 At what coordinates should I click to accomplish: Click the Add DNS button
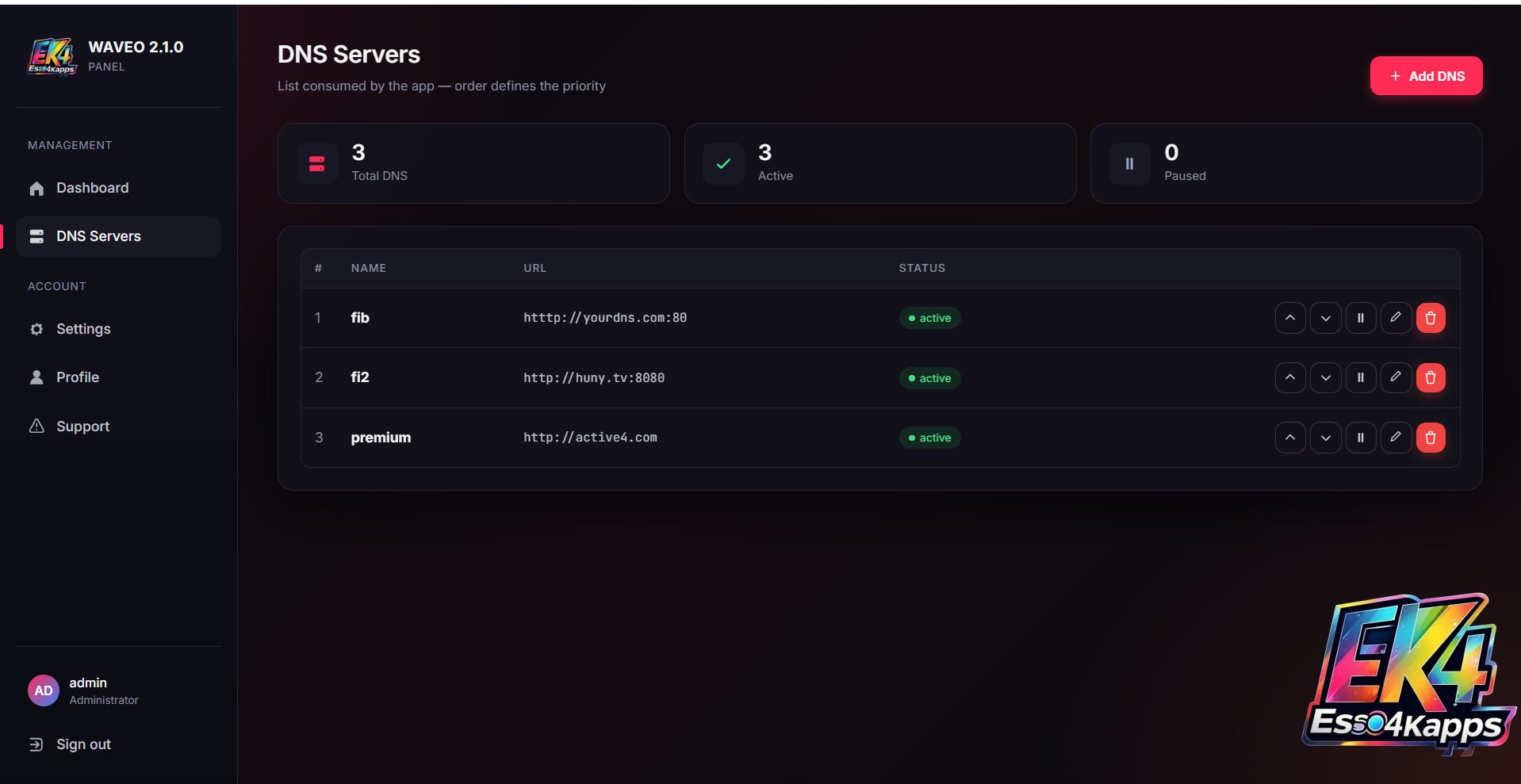click(x=1426, y=76)
